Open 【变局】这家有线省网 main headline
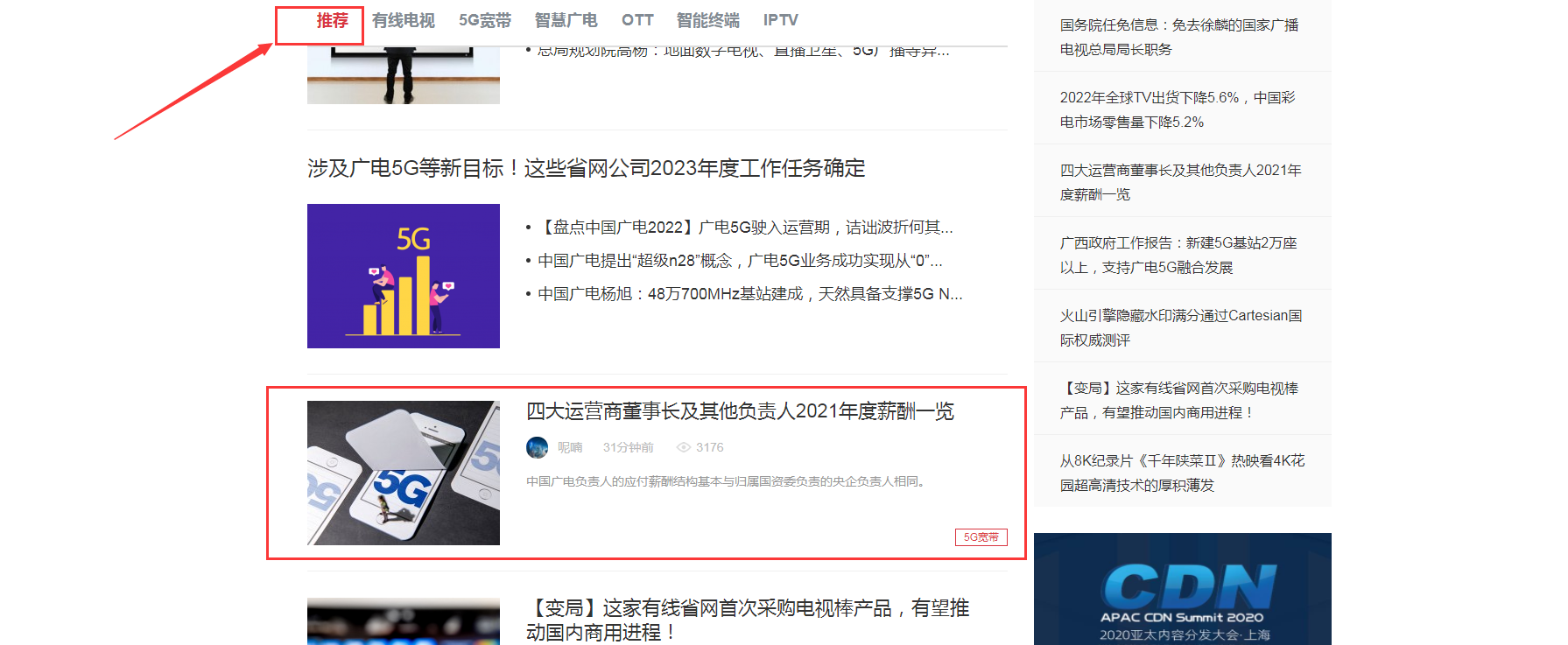Image resolution: width=1568 pixels, height=645 pixels. [x=748, y=620]
